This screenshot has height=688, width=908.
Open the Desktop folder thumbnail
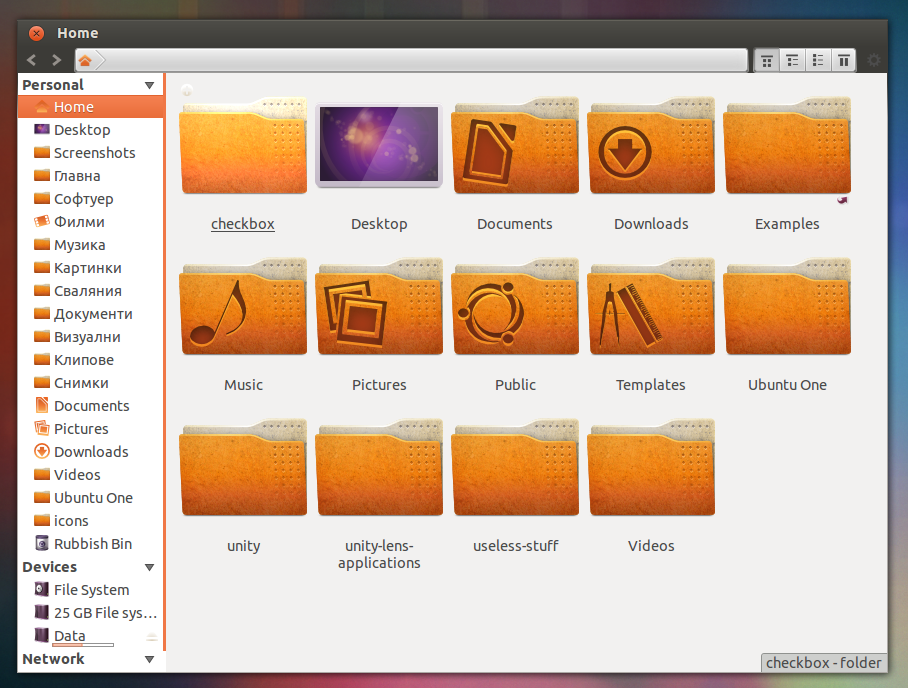pyautogui.click(x=379, y=146)
